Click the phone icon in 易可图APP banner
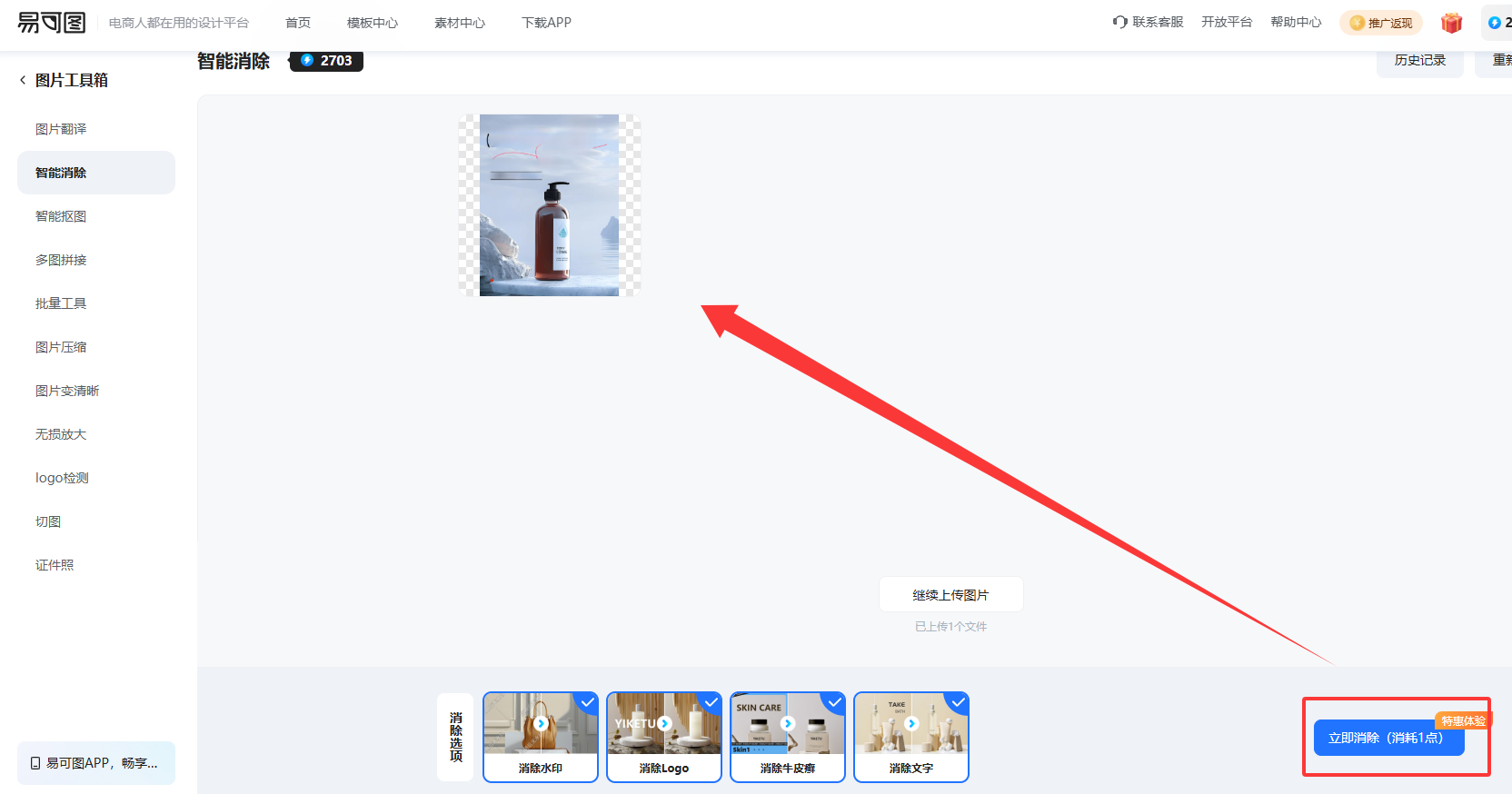 point(35,763)
